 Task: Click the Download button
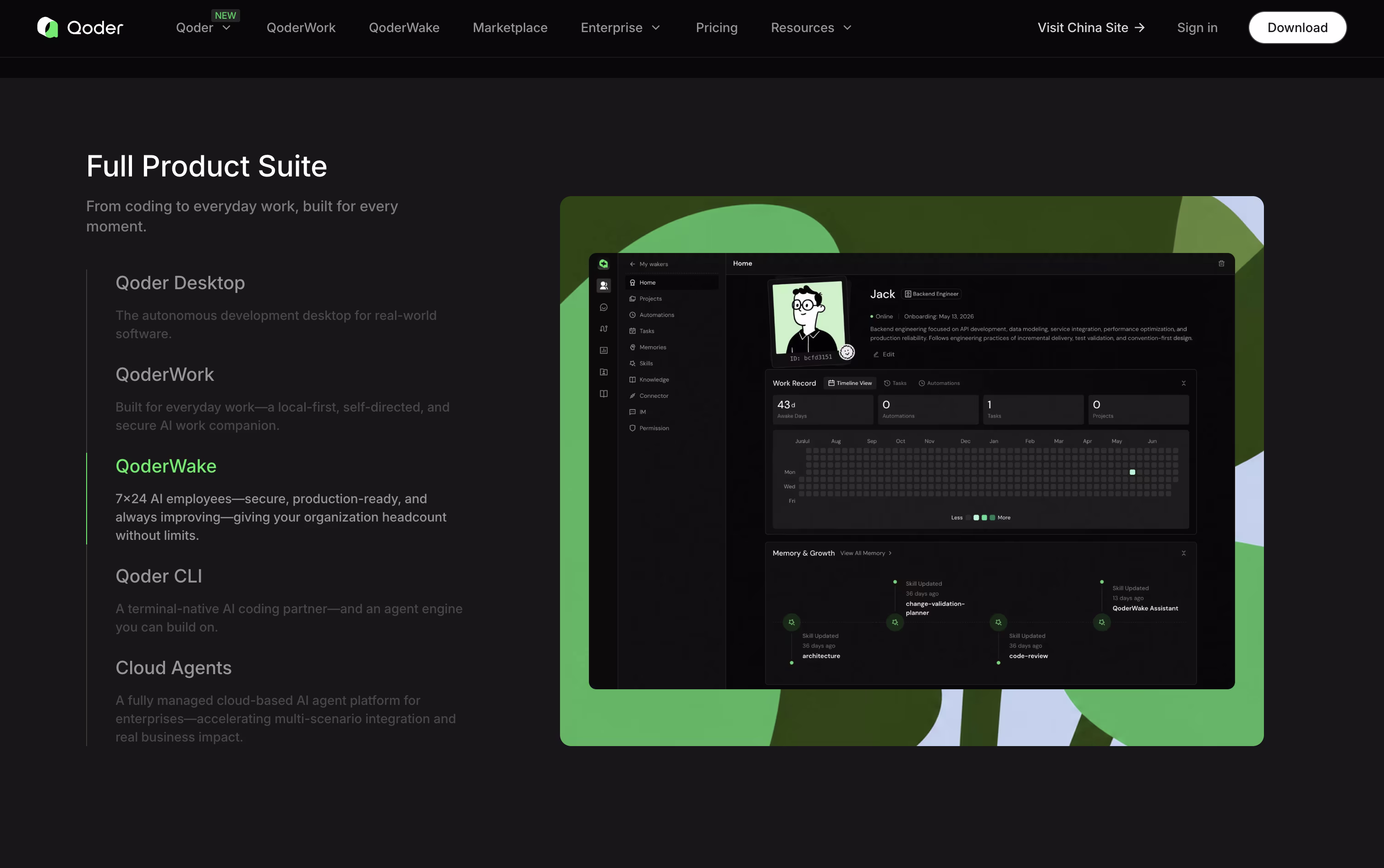coord(1297,27)
